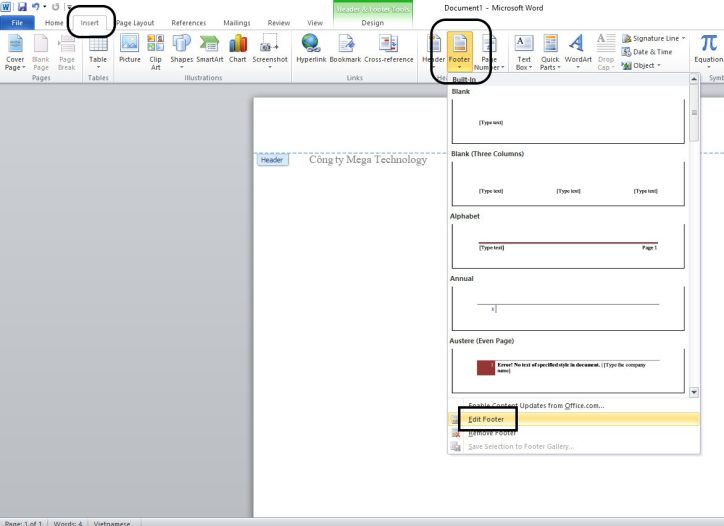Viewport: 724px width, 526px height.
Task: Click the Word application icon
Action: point(6,7)
